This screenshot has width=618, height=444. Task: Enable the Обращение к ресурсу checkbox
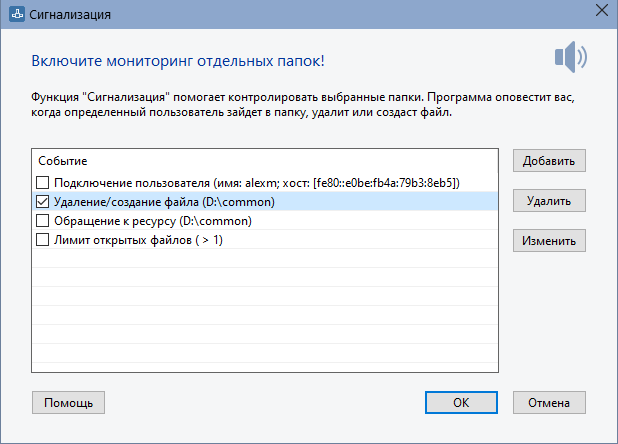(43, 221)
